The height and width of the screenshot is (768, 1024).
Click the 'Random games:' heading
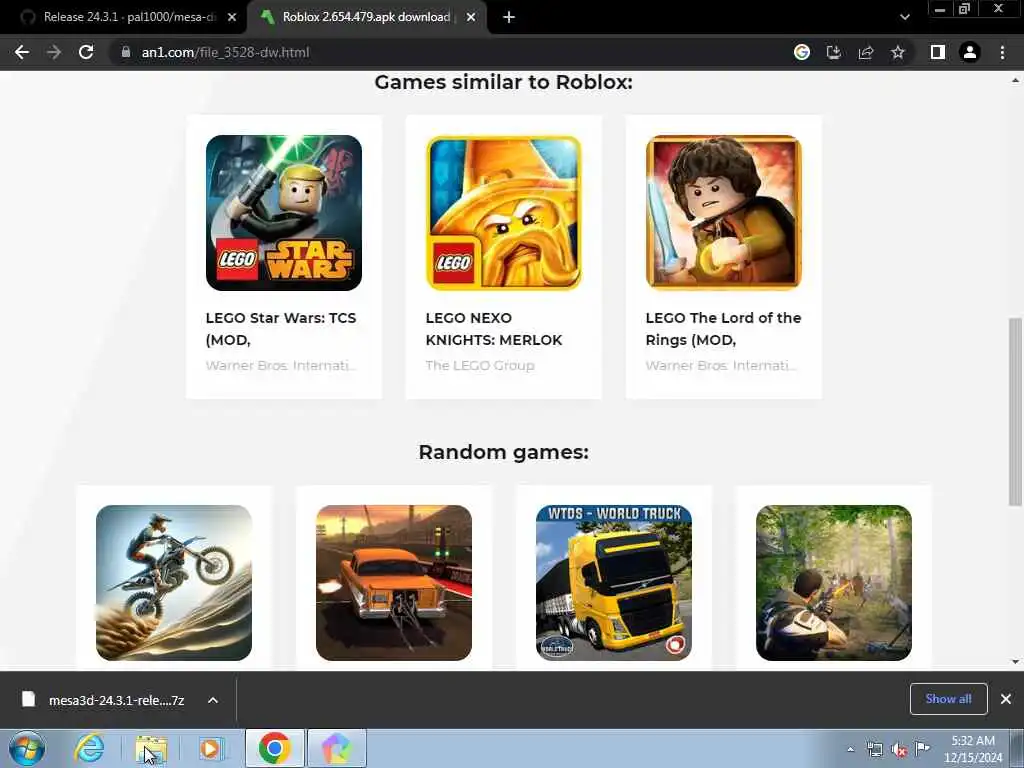[504, 452]
